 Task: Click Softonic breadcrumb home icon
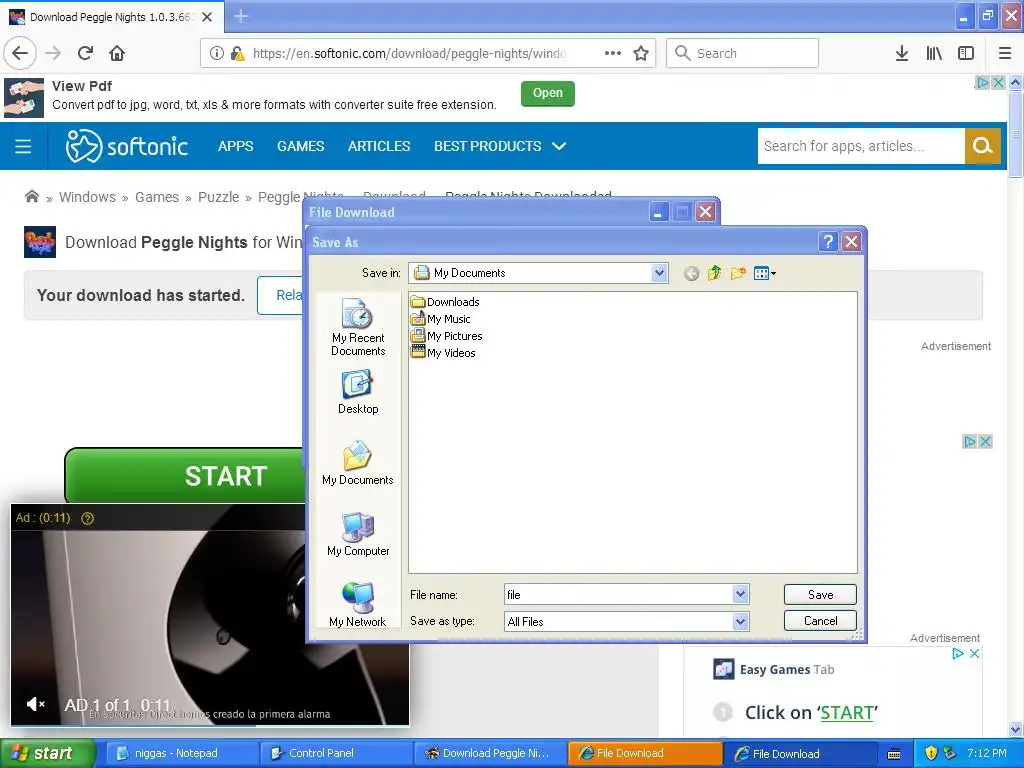click(x=31, y=196)
